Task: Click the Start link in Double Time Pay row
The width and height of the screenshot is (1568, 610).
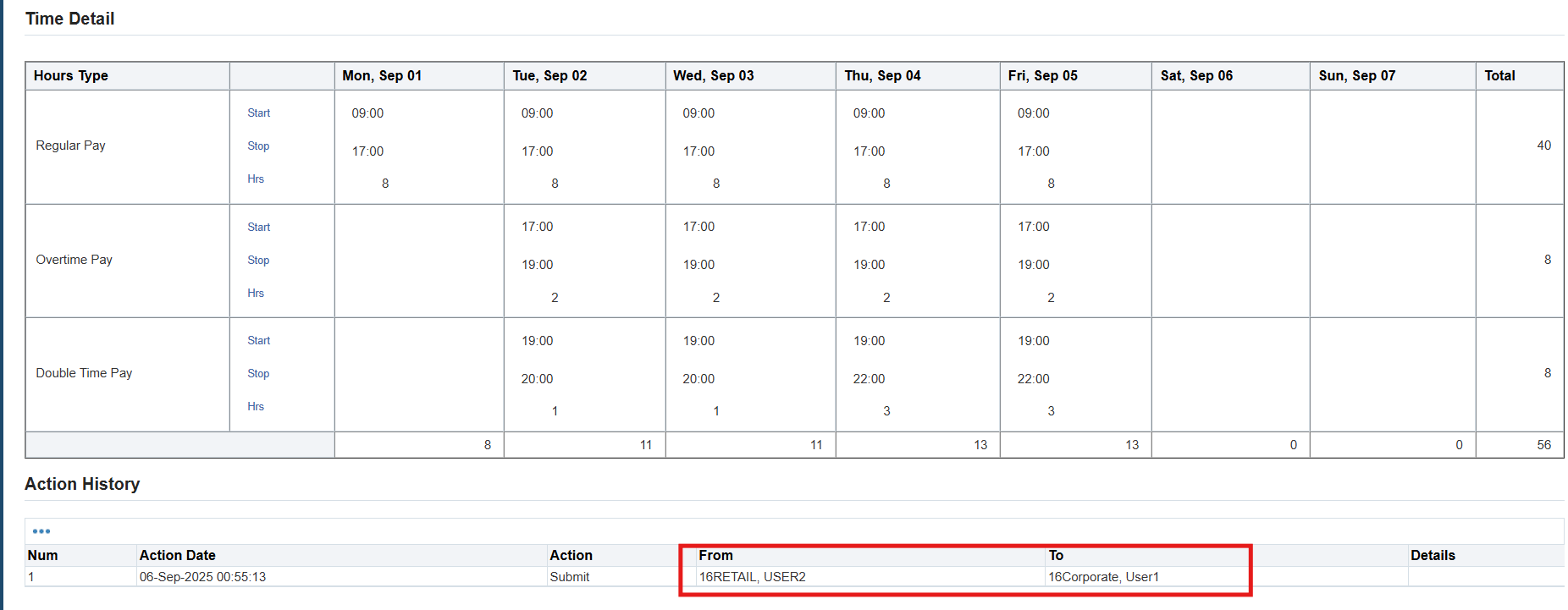Action: (258, 341)
